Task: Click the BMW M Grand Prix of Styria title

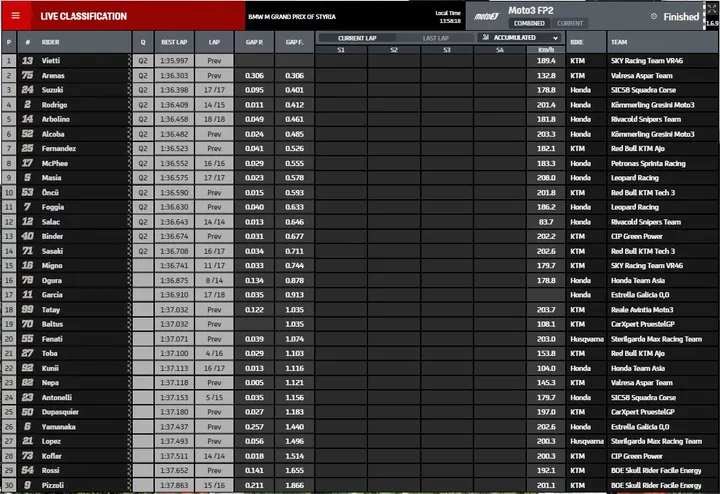Action: [292, 17]
